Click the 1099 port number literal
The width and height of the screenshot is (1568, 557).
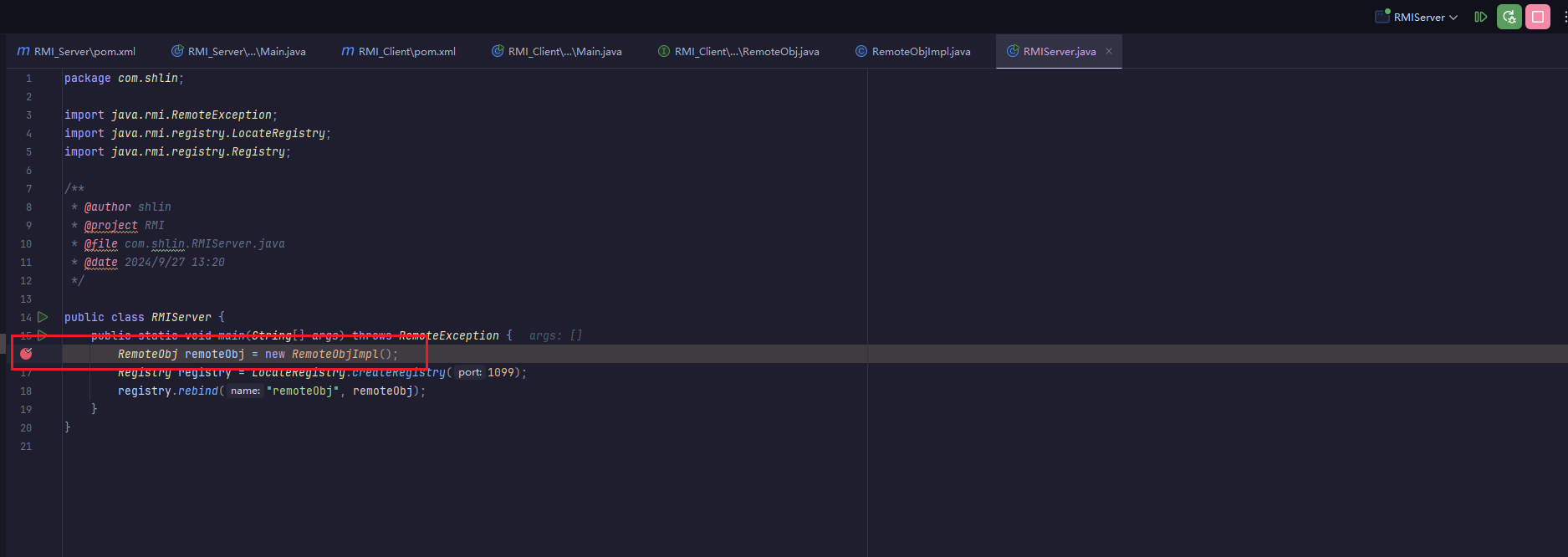coord(501,372)
